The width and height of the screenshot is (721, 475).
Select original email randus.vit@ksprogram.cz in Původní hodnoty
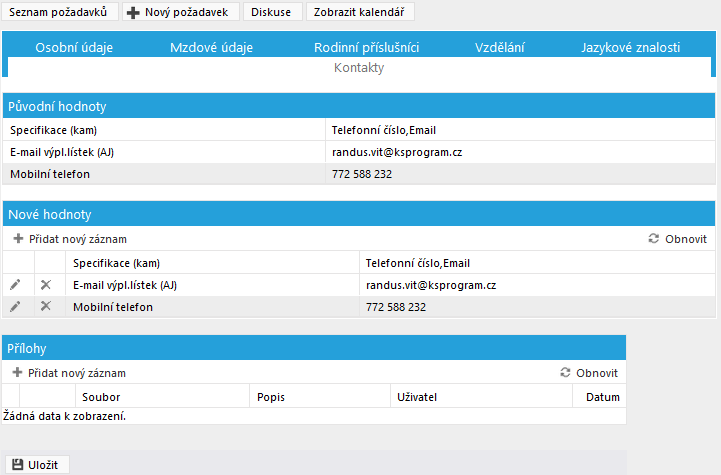click(x=397, y=152)
